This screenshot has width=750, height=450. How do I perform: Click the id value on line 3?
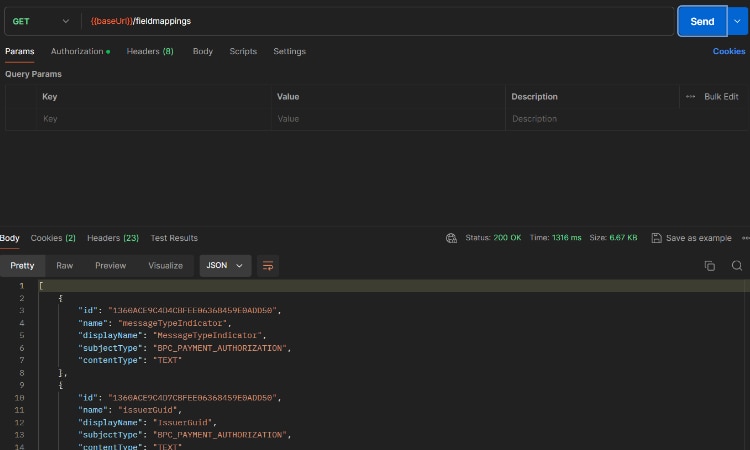[192, 311]
